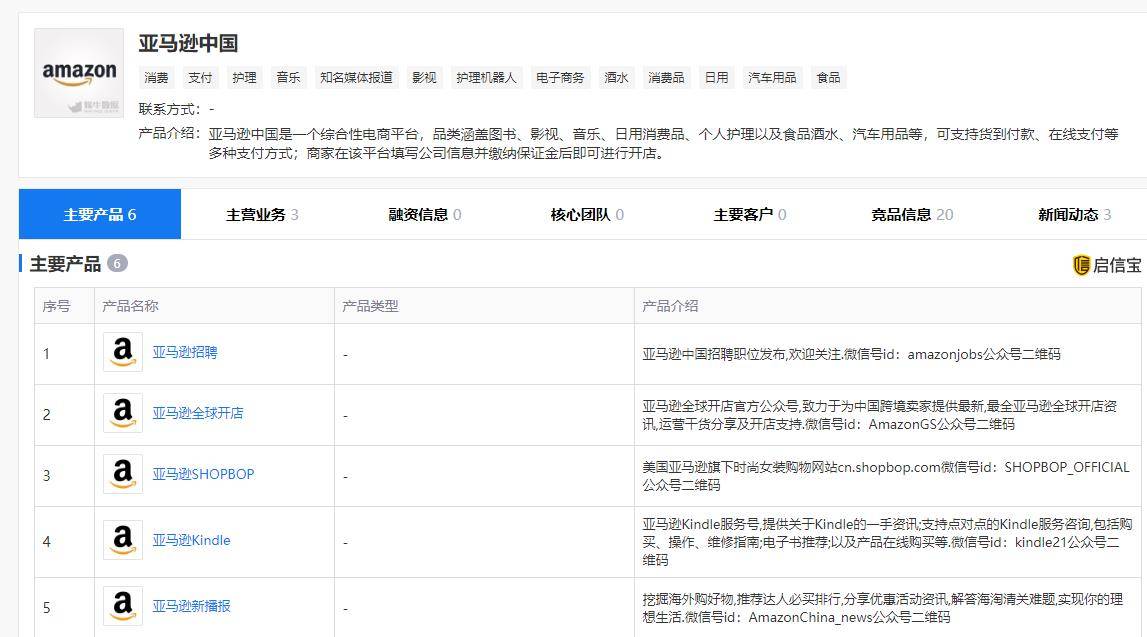Click the Amazon icon beside 亚马逊Kindle
Viewport: 1147px width, 637px height.
coord(122,540)
